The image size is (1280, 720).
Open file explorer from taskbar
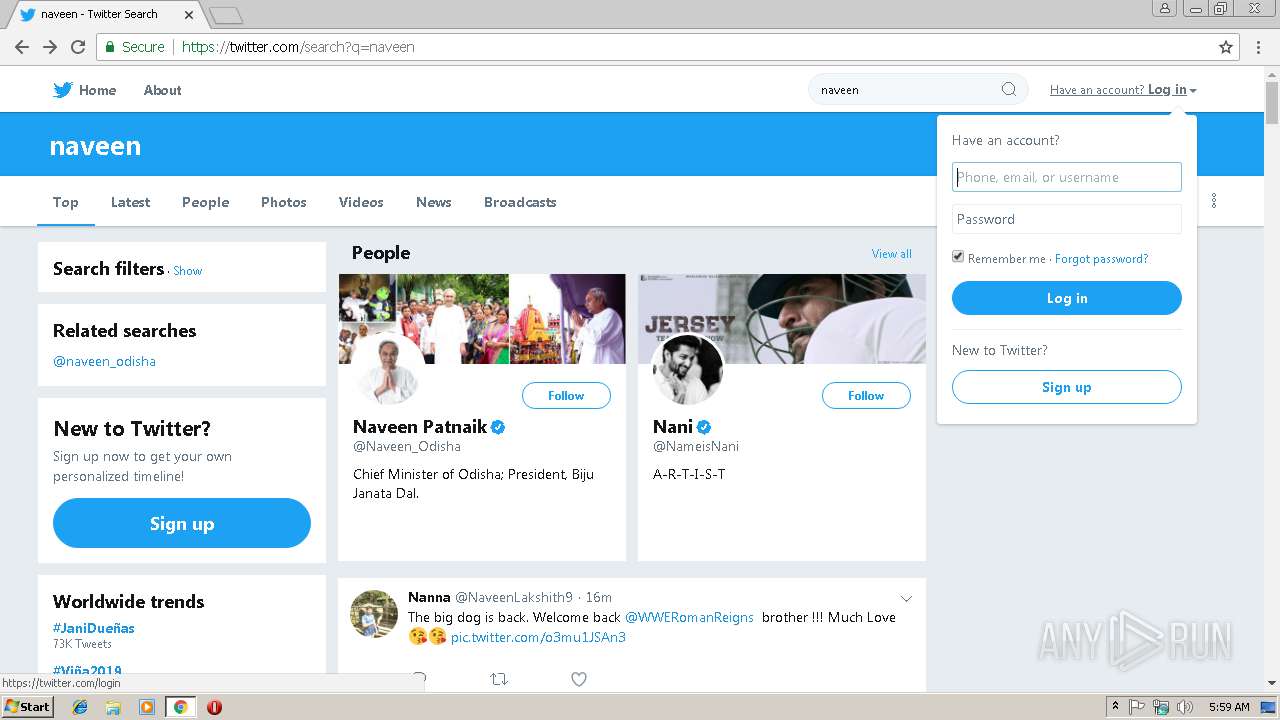click(113, 707)
